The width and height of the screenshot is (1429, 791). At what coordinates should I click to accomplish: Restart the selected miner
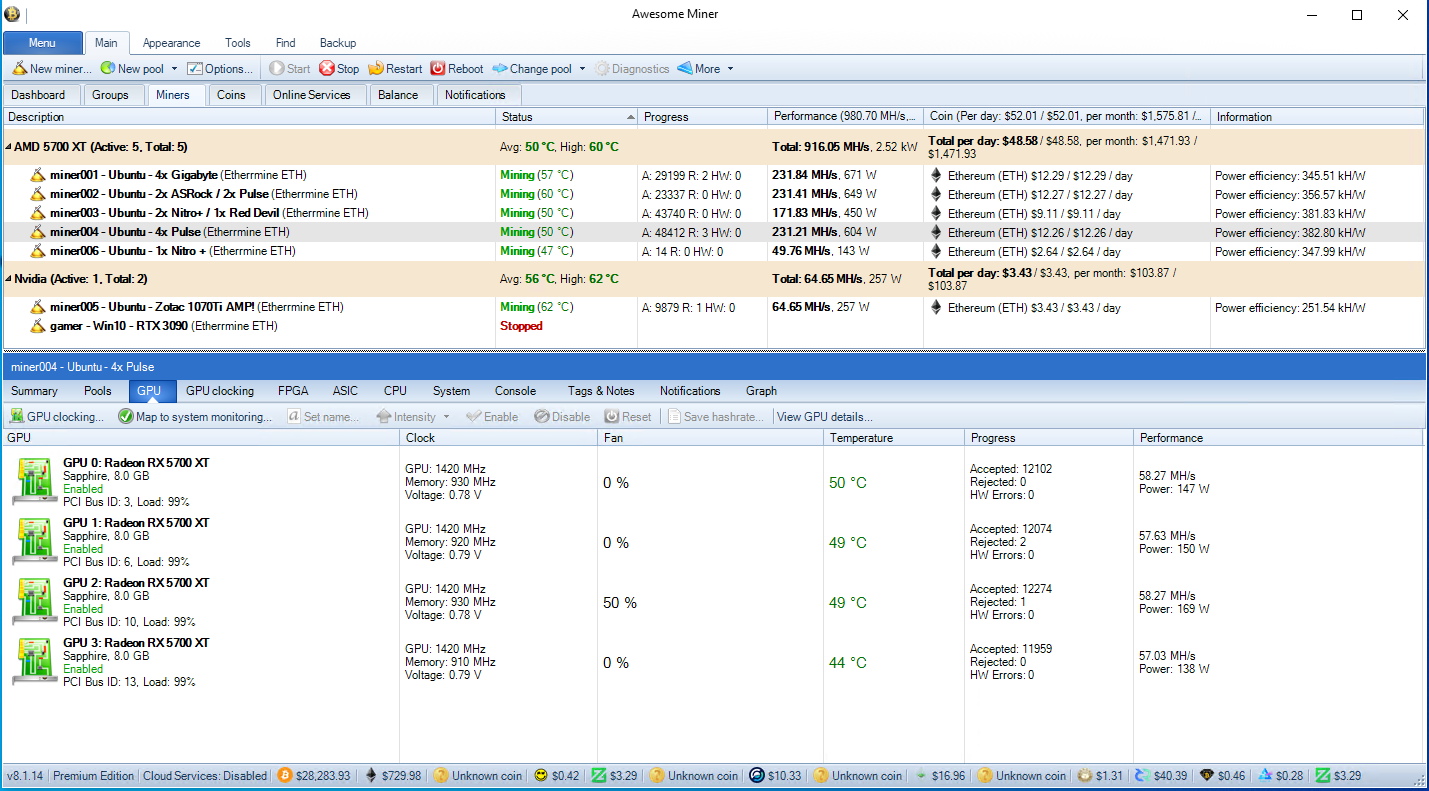pos(395,69)
